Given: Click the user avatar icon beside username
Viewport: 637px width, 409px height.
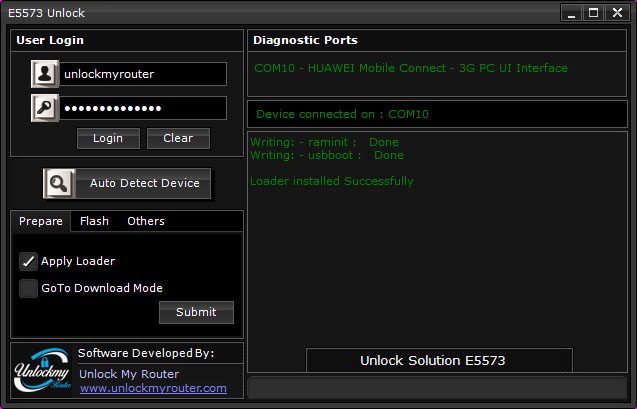Looking at the screenshot, I should pos(45,74).
